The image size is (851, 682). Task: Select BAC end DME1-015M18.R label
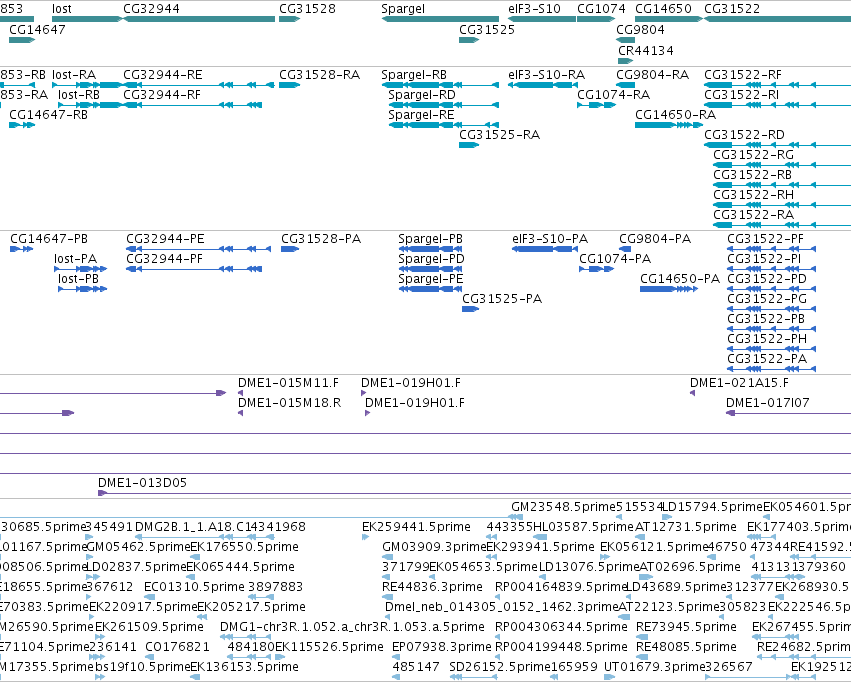(289, 403)
